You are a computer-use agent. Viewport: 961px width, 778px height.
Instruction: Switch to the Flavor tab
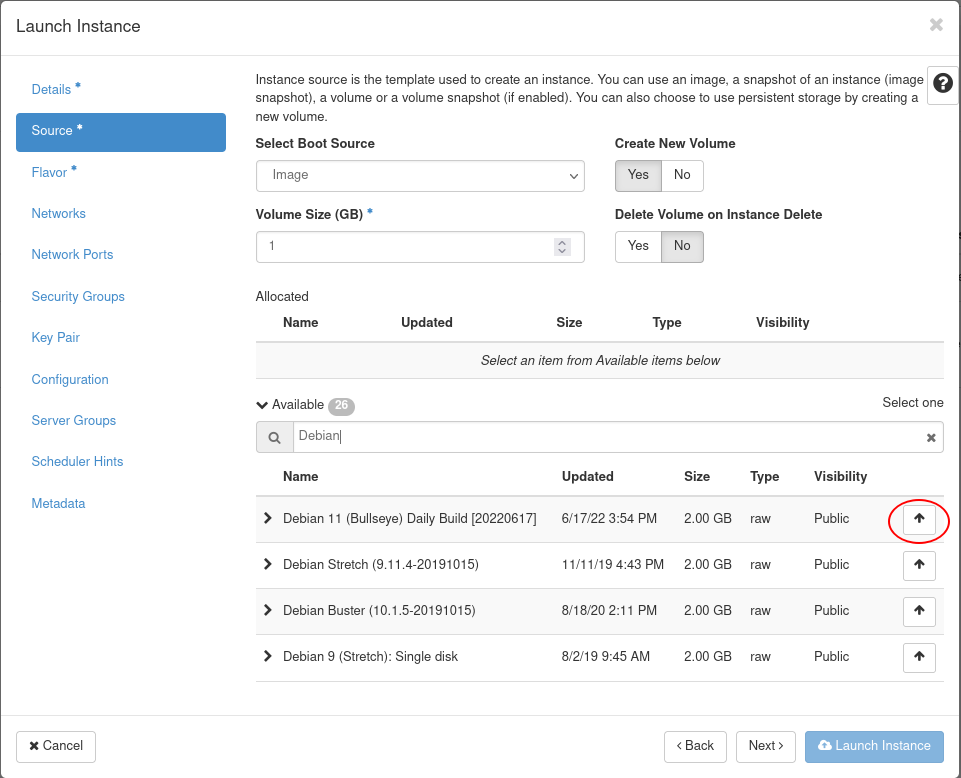point(50,172)
